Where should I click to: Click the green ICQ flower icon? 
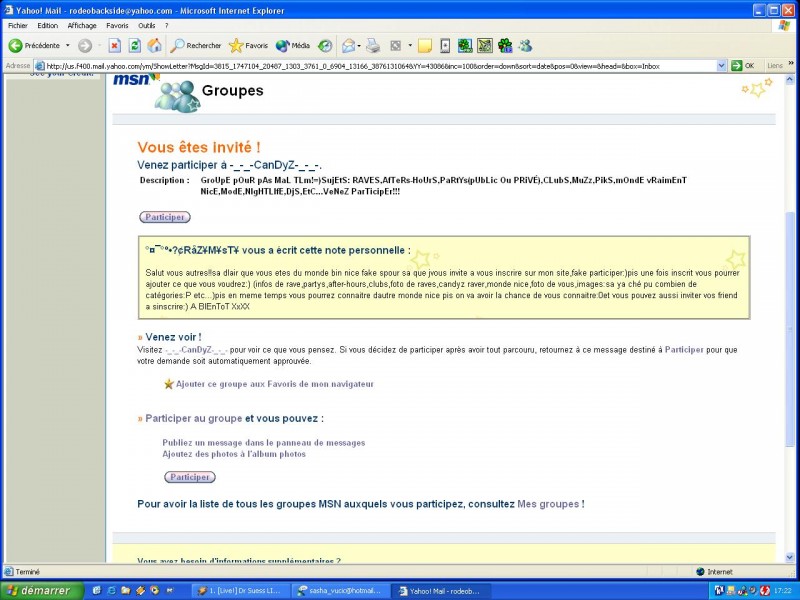505,46
